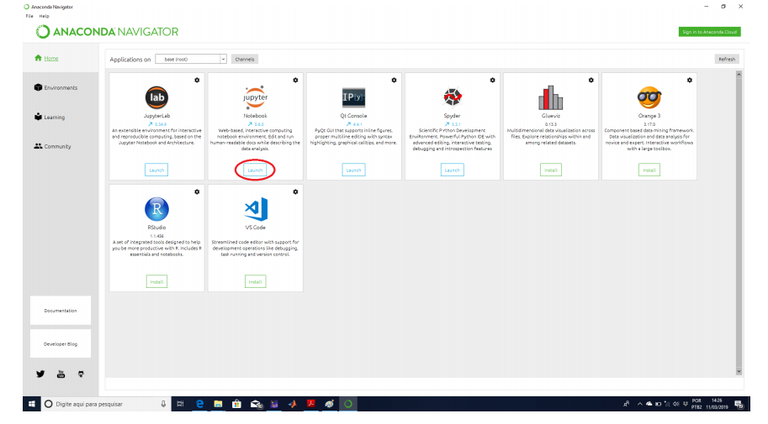The image size is (768, 424).
Task: Open the JupyterLab tile settings gear
Action: click(197, 80)
